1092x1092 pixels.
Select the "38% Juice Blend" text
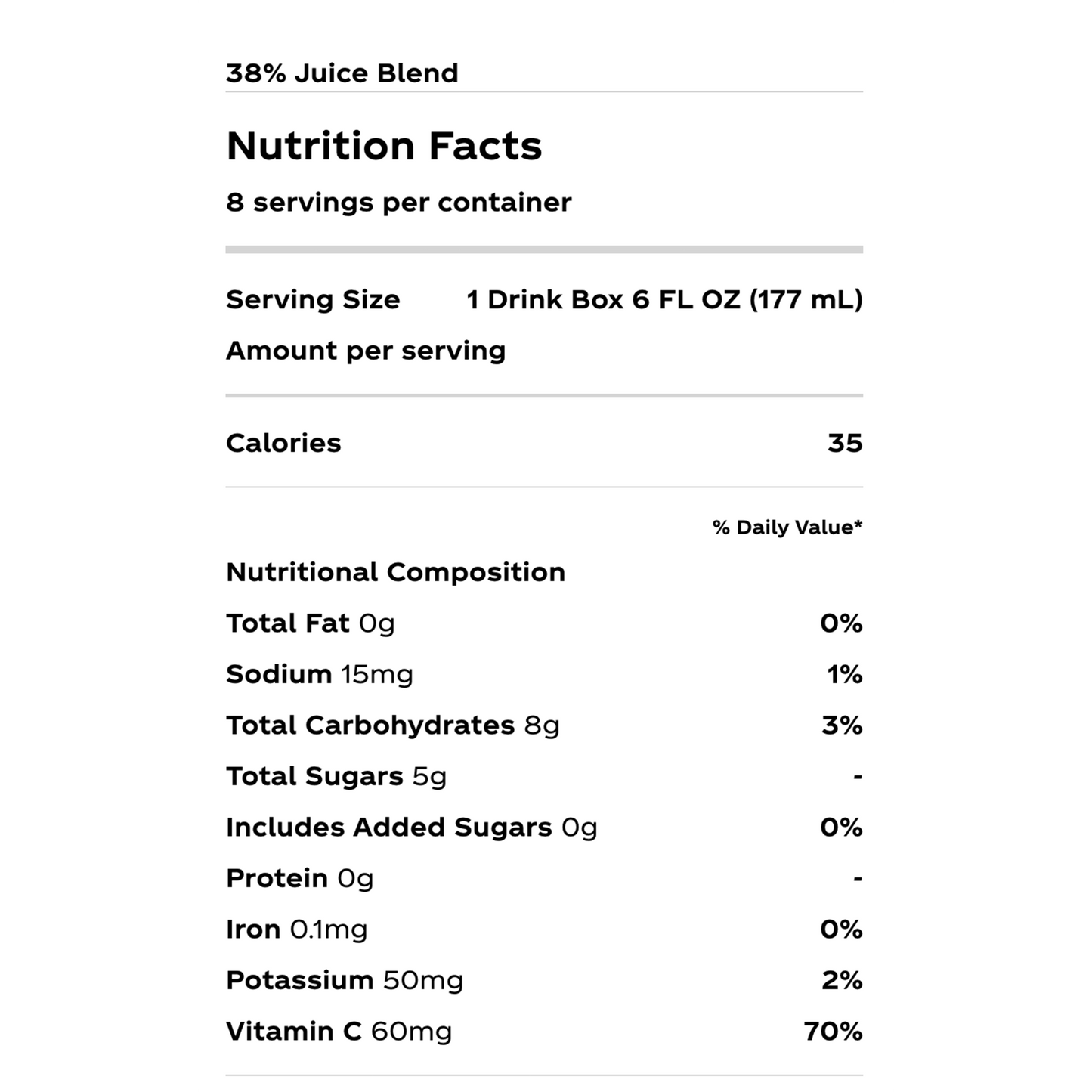click(342, 73)
